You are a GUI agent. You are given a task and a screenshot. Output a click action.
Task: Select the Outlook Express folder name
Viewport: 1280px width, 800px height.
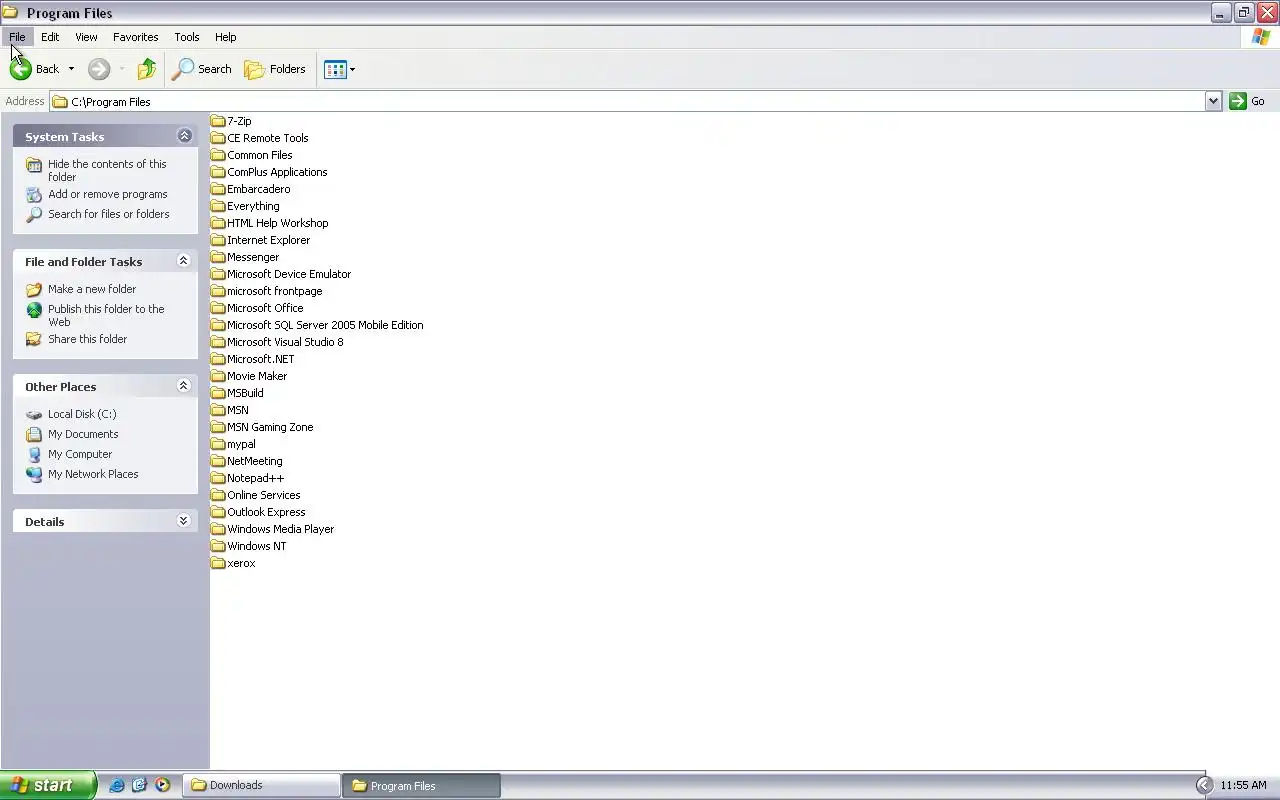click(266, 512)
